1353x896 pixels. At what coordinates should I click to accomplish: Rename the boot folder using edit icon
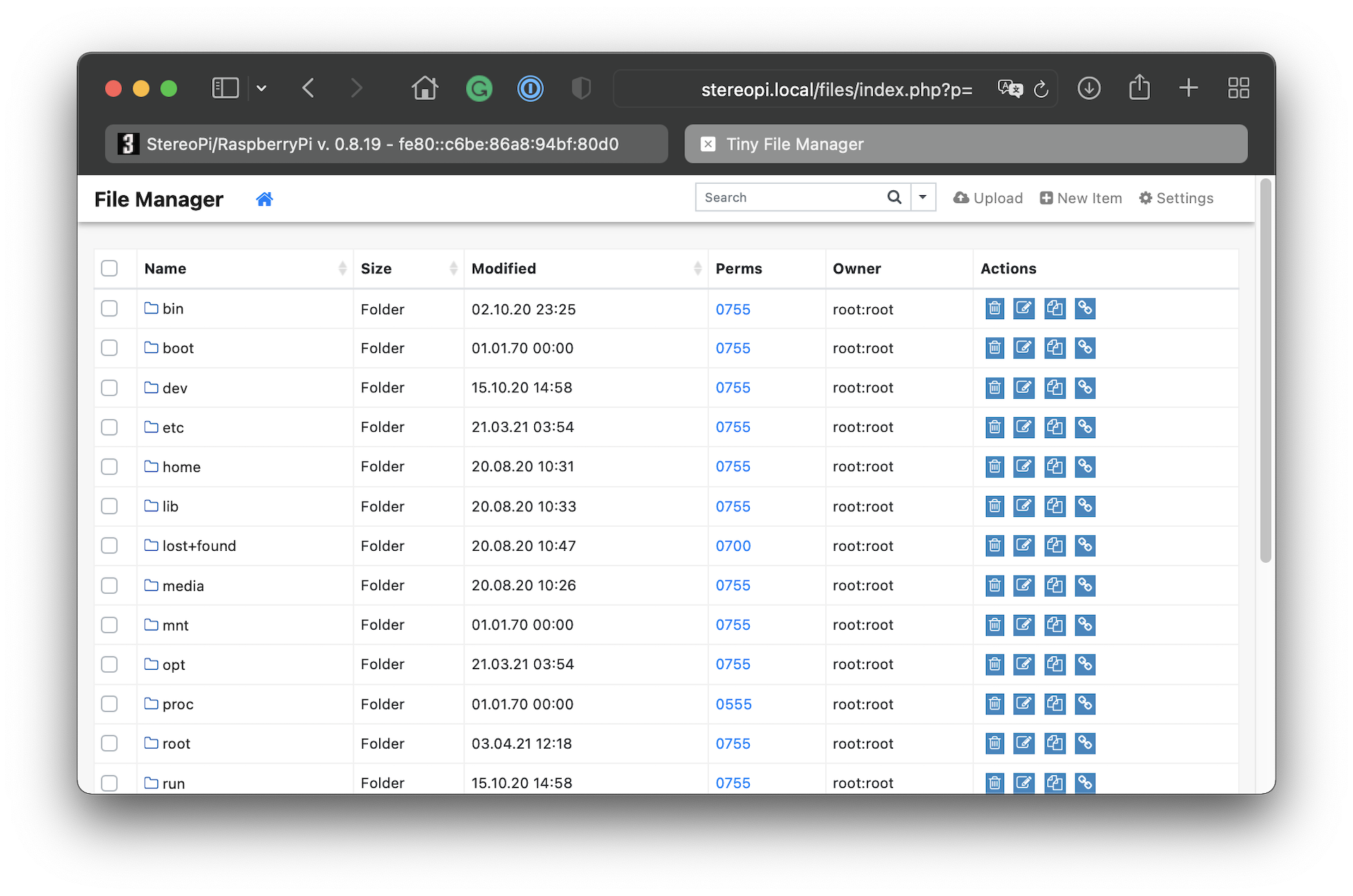coord(1024,348)
